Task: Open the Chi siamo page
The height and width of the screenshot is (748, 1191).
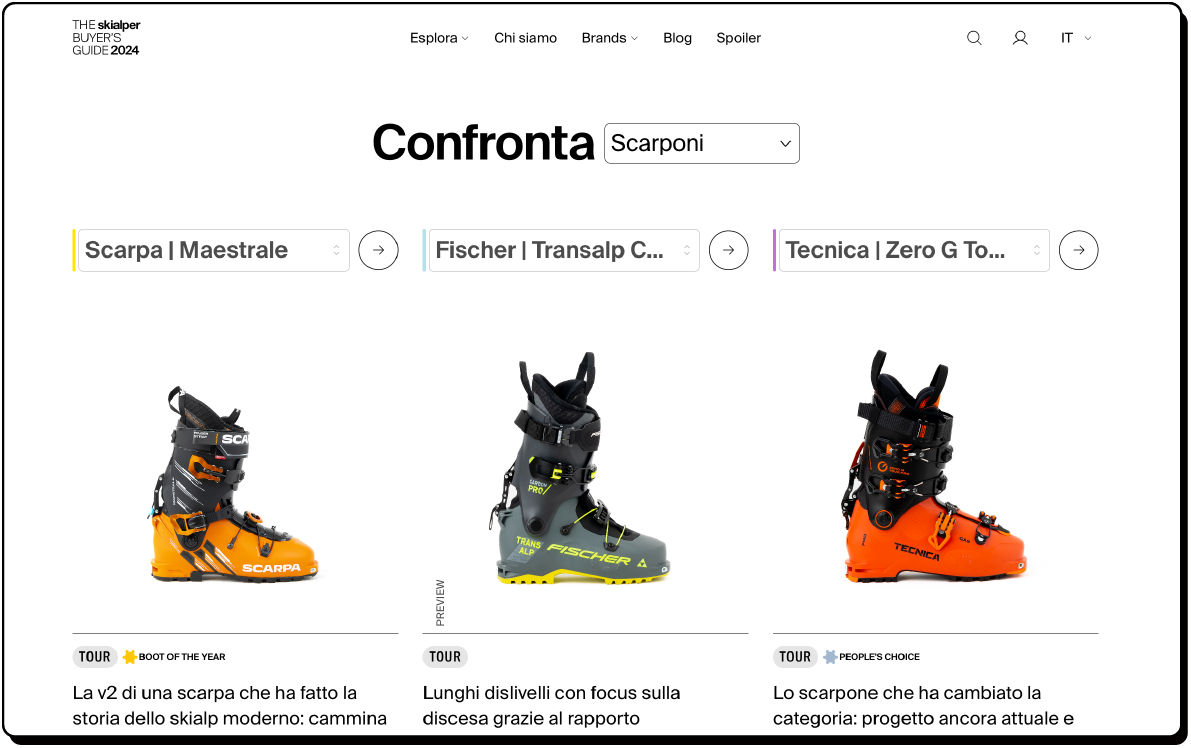Action: 525,38
